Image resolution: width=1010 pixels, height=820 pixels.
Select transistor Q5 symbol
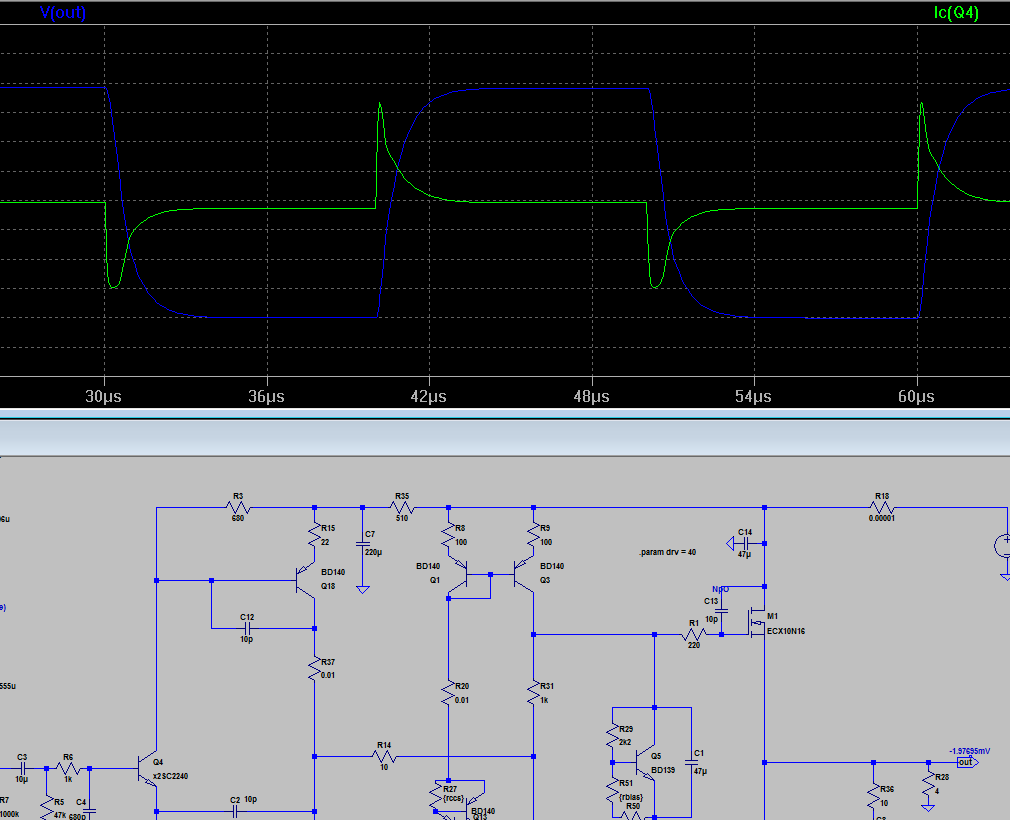[x=645, y=762]
